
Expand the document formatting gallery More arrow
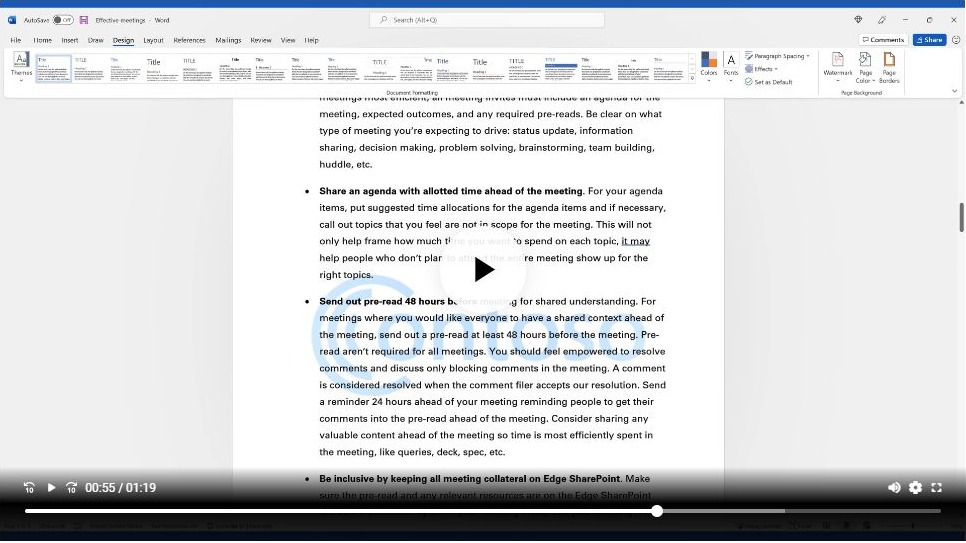point(692,78)
